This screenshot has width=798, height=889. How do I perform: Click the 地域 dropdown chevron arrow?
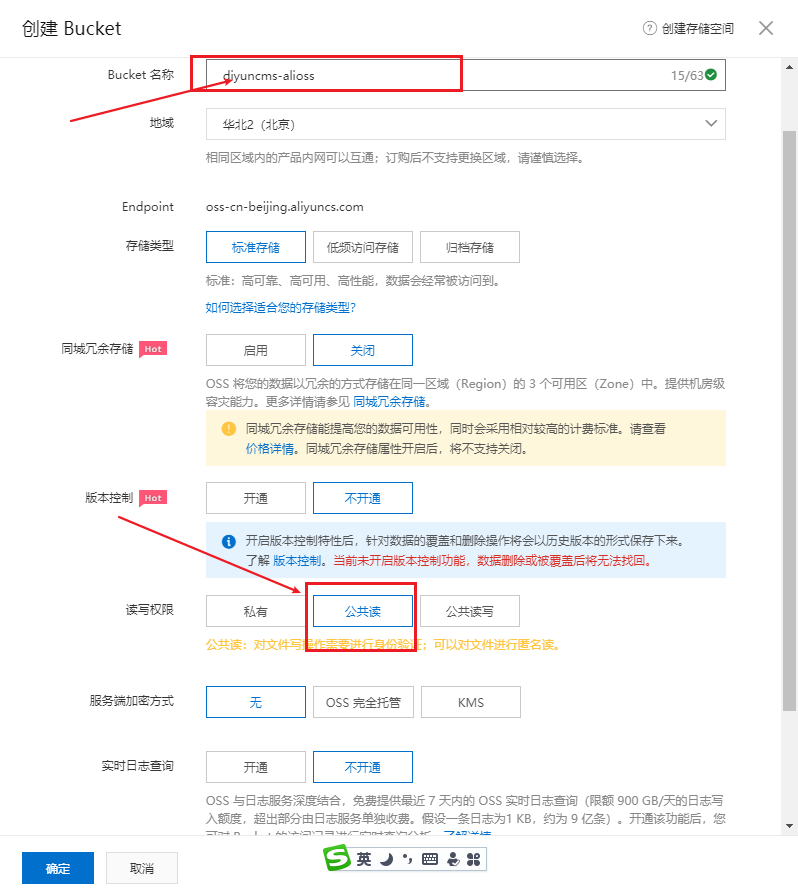[x=711, y=124]
